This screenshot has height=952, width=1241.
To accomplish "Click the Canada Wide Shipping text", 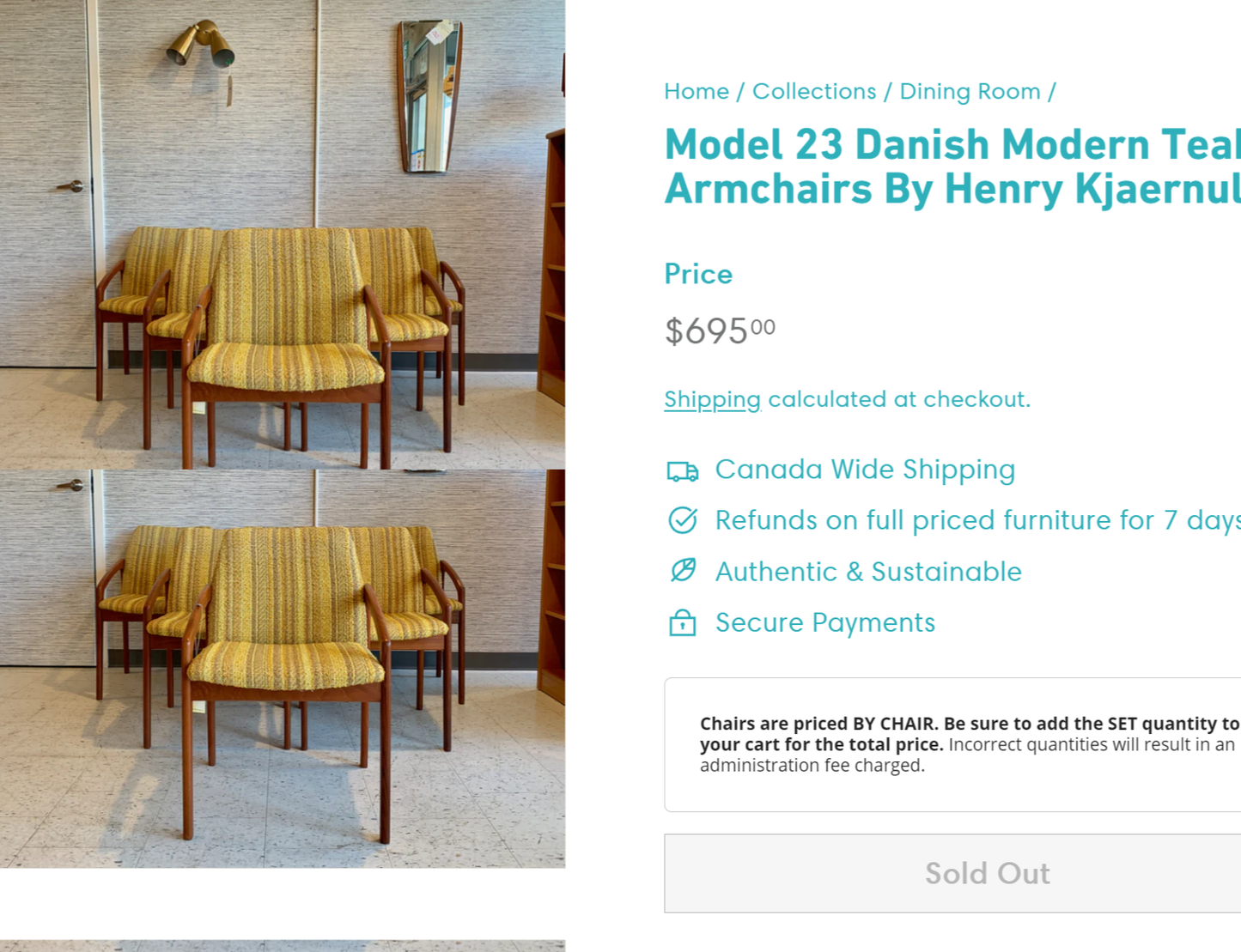I will pos(865,470).
